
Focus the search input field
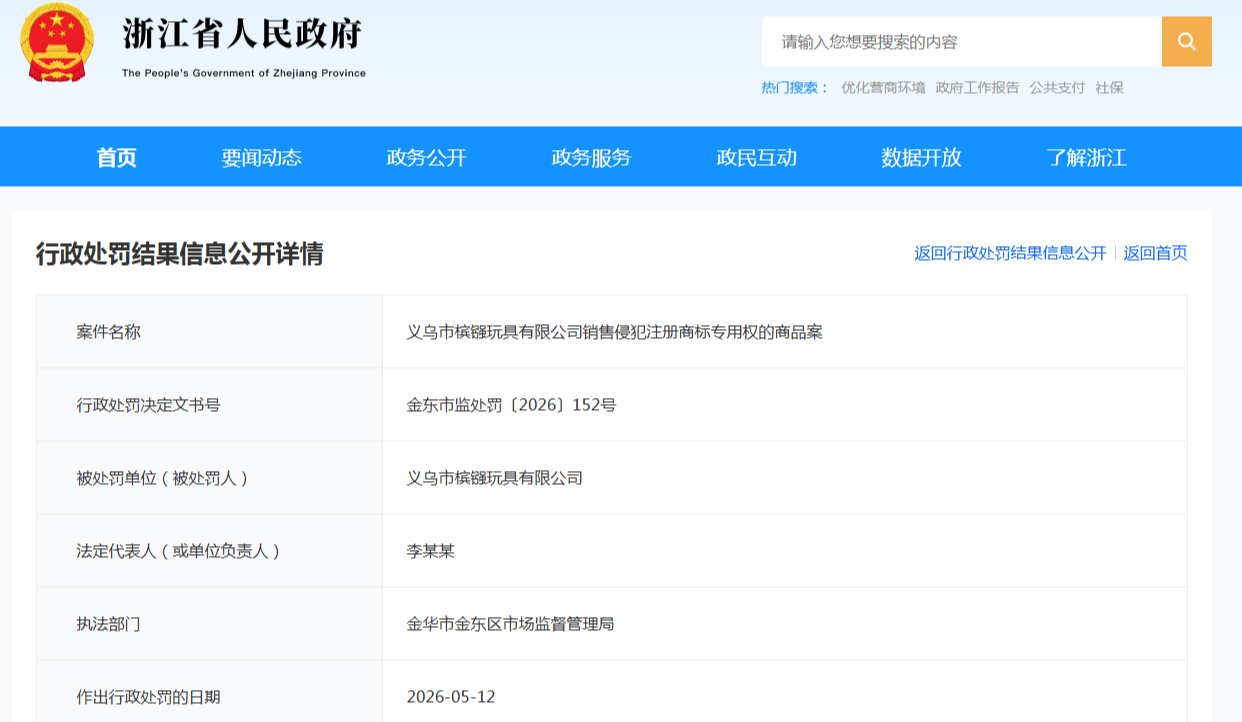[961, 42]
